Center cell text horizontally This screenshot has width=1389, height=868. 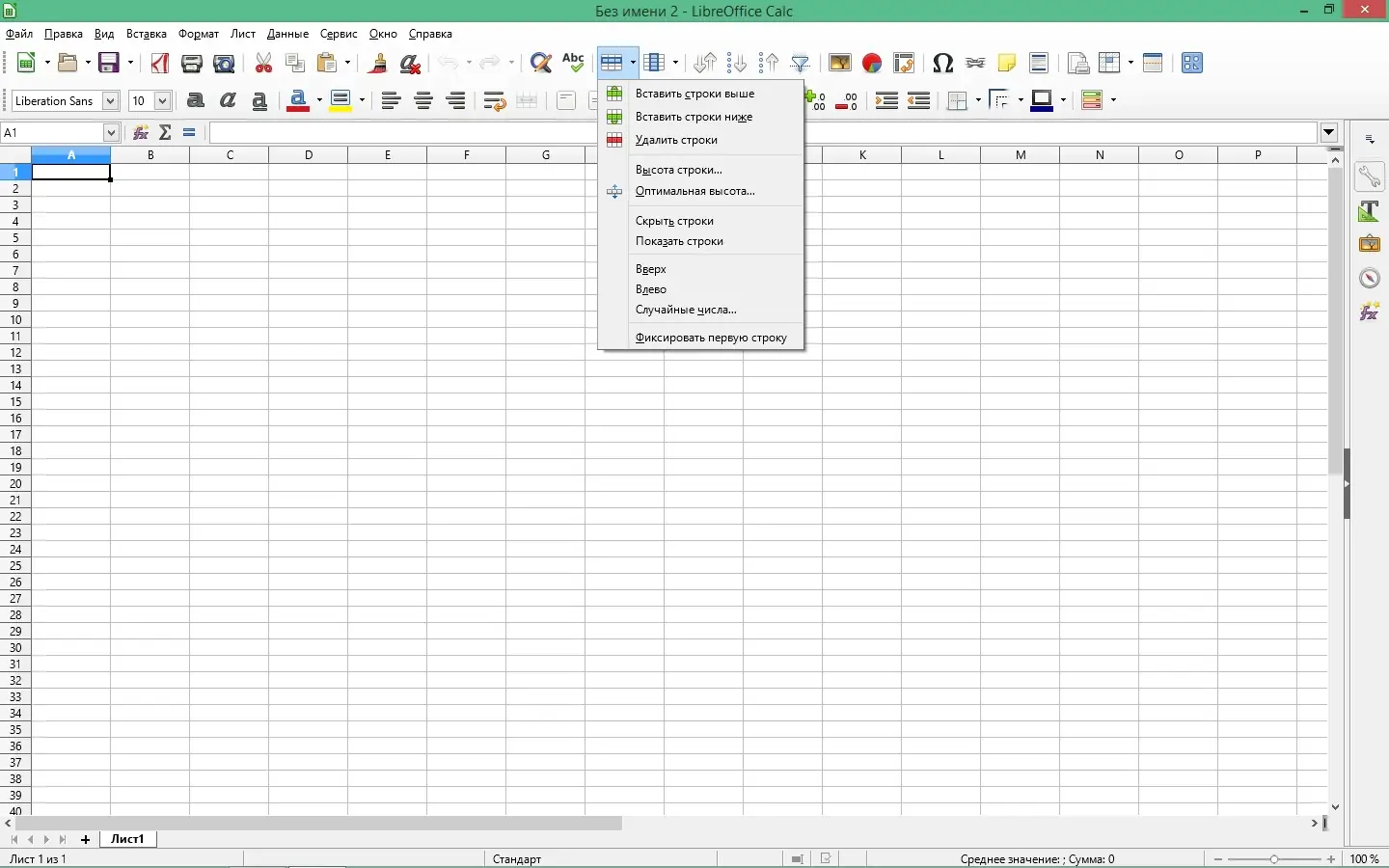click(423, 100)
